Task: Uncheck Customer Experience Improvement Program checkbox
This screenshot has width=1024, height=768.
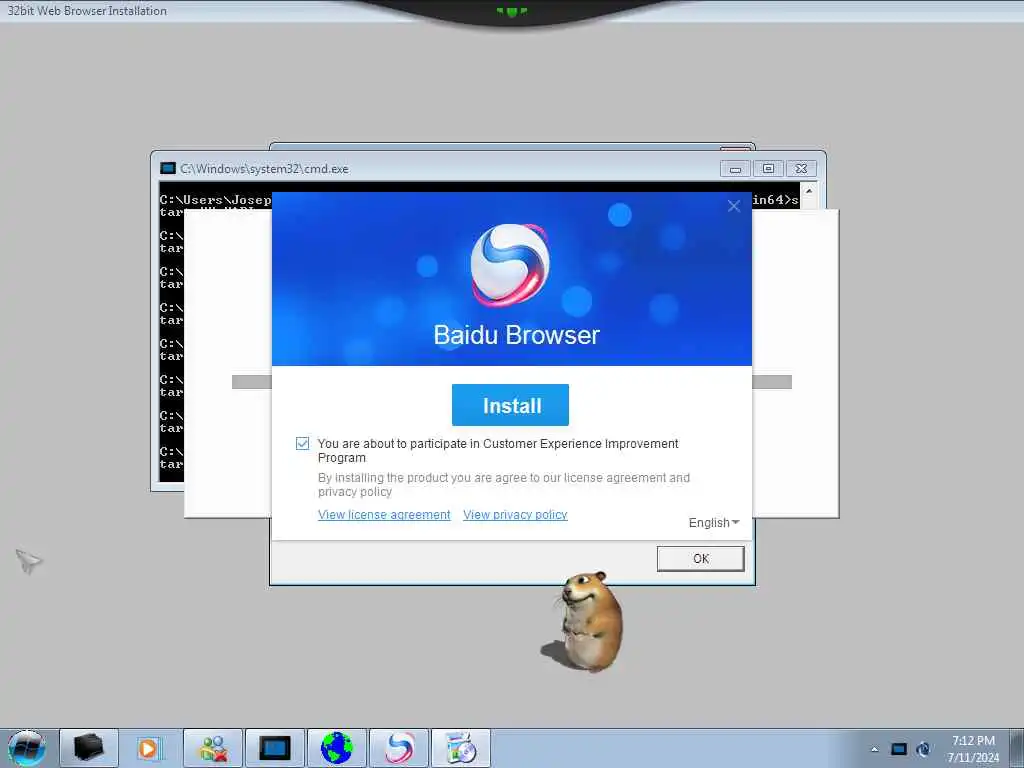Action: click(302, 443)
